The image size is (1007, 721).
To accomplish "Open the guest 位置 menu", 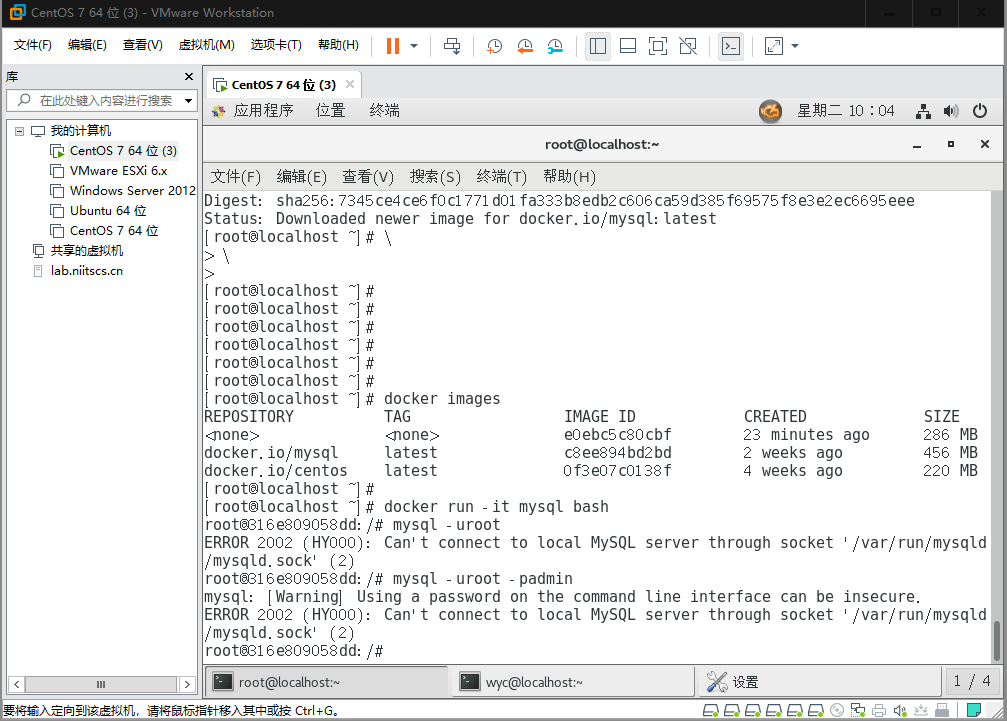I will pyautogui.click(x=331, y=110).
